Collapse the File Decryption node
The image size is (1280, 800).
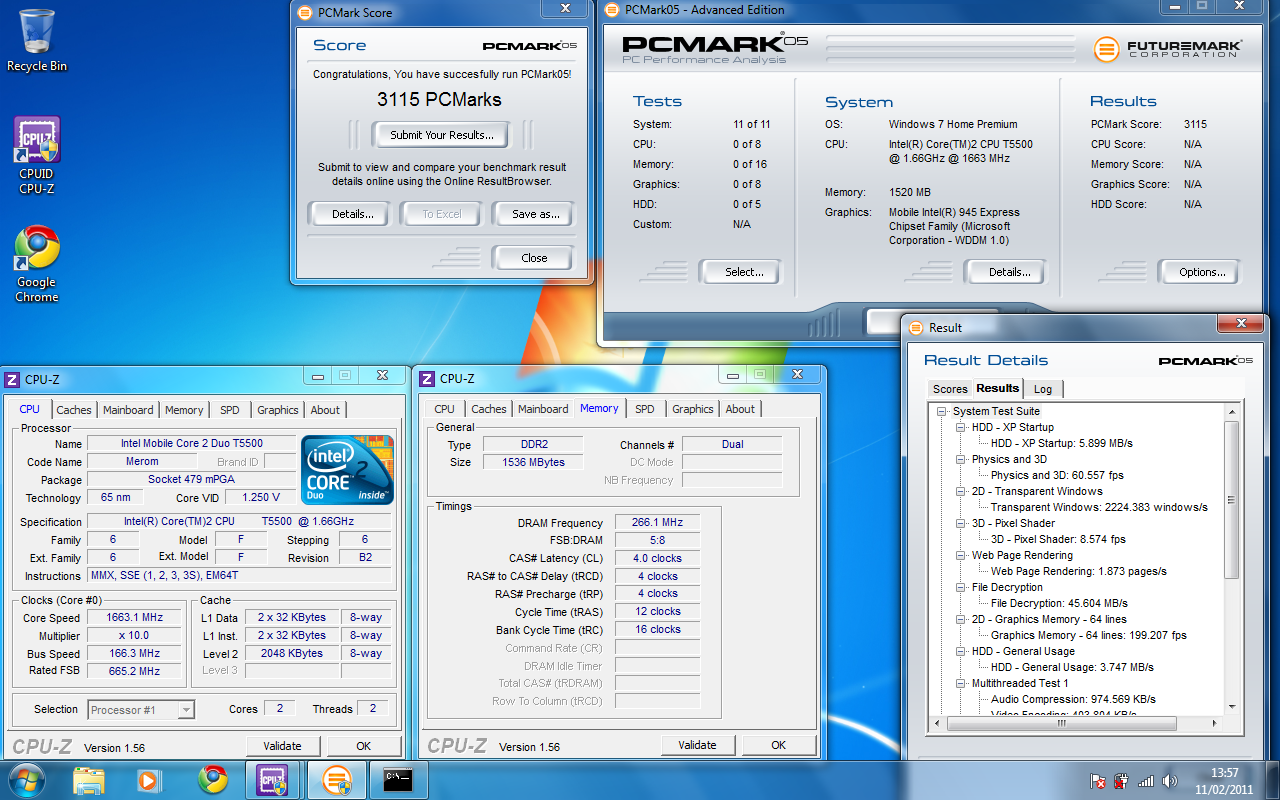[x=961, y=587]
